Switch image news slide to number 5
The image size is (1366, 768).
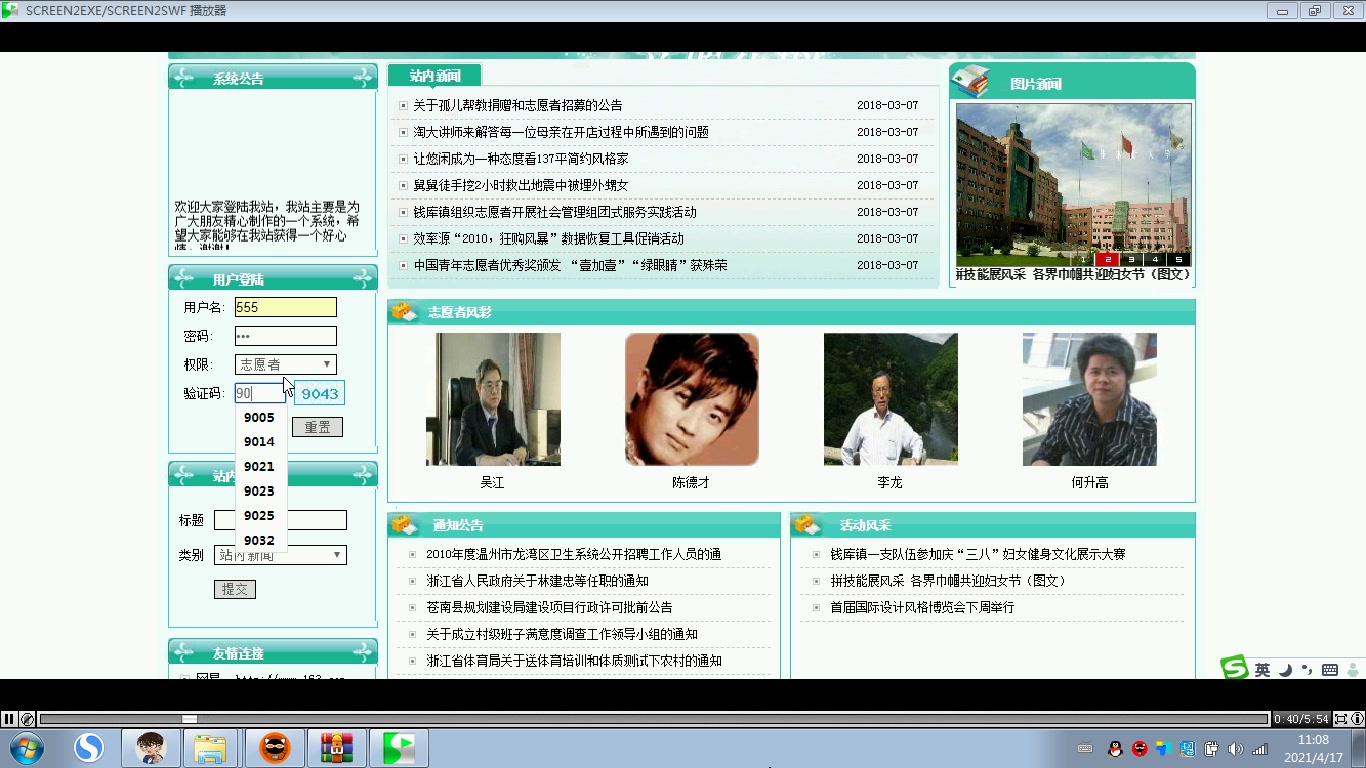click(x=1179, y=259)
